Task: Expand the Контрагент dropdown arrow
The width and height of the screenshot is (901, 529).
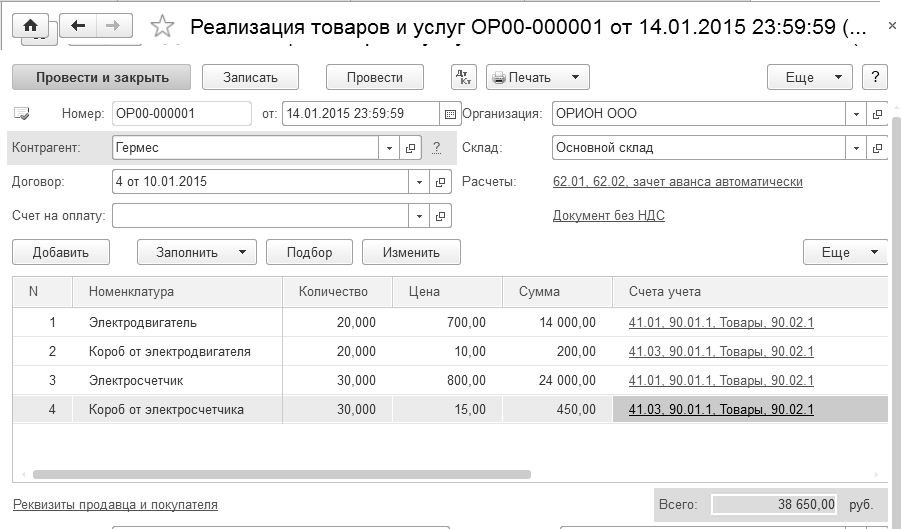Action: coord(389,148)
